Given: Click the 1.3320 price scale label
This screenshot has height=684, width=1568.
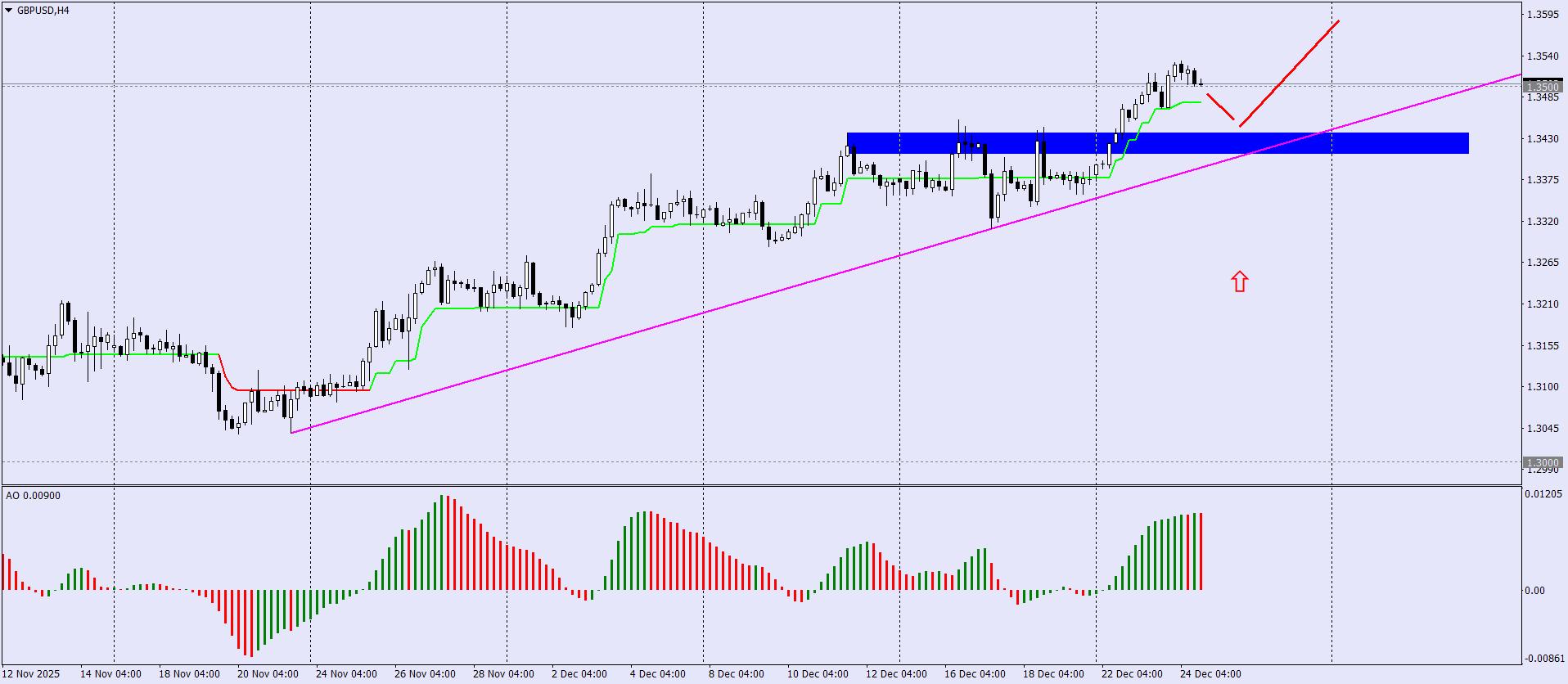Looking at the screenshot, I should [x=1543, y=221].
